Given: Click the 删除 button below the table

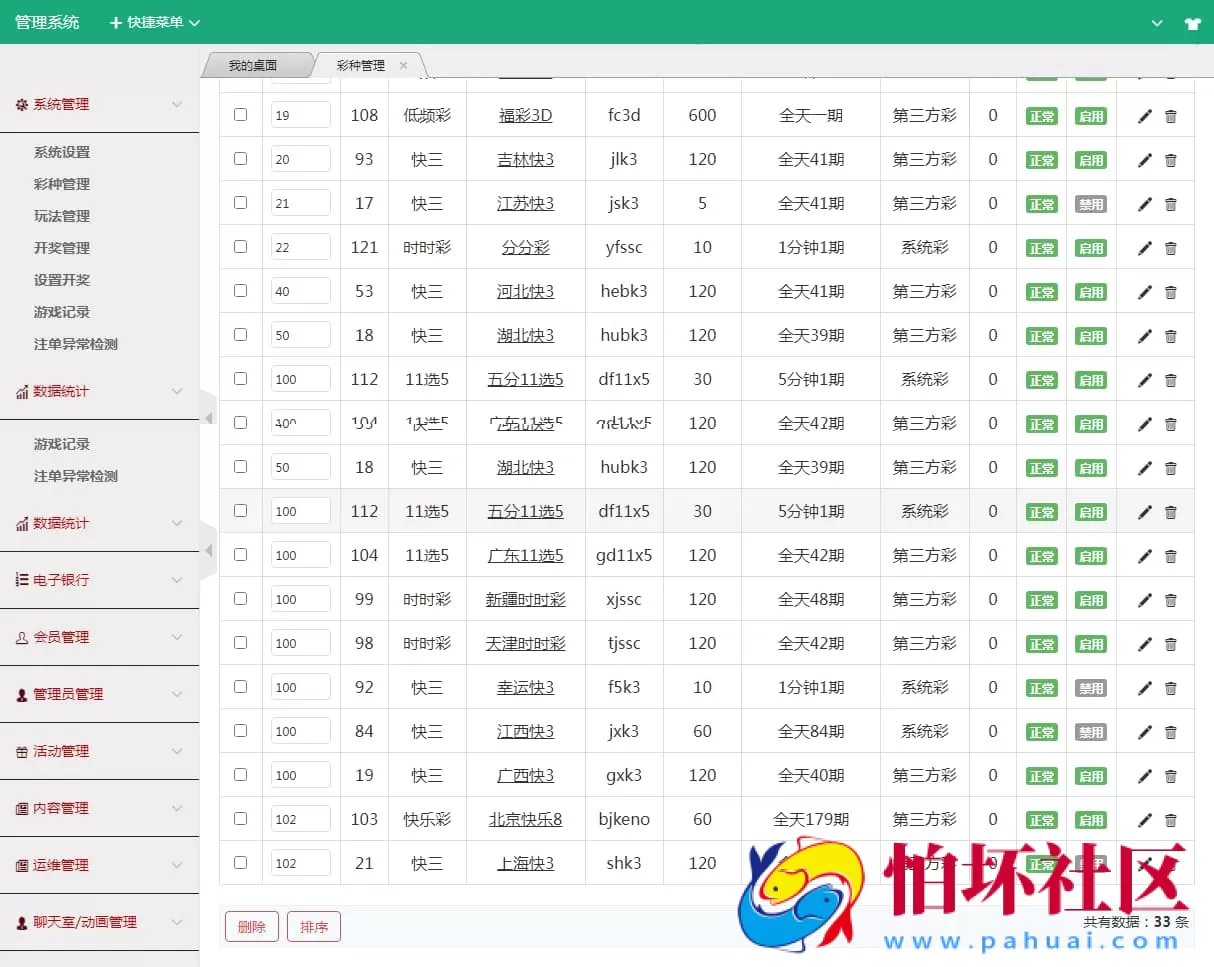Looking at the screenshot, I should pos(251,926).
